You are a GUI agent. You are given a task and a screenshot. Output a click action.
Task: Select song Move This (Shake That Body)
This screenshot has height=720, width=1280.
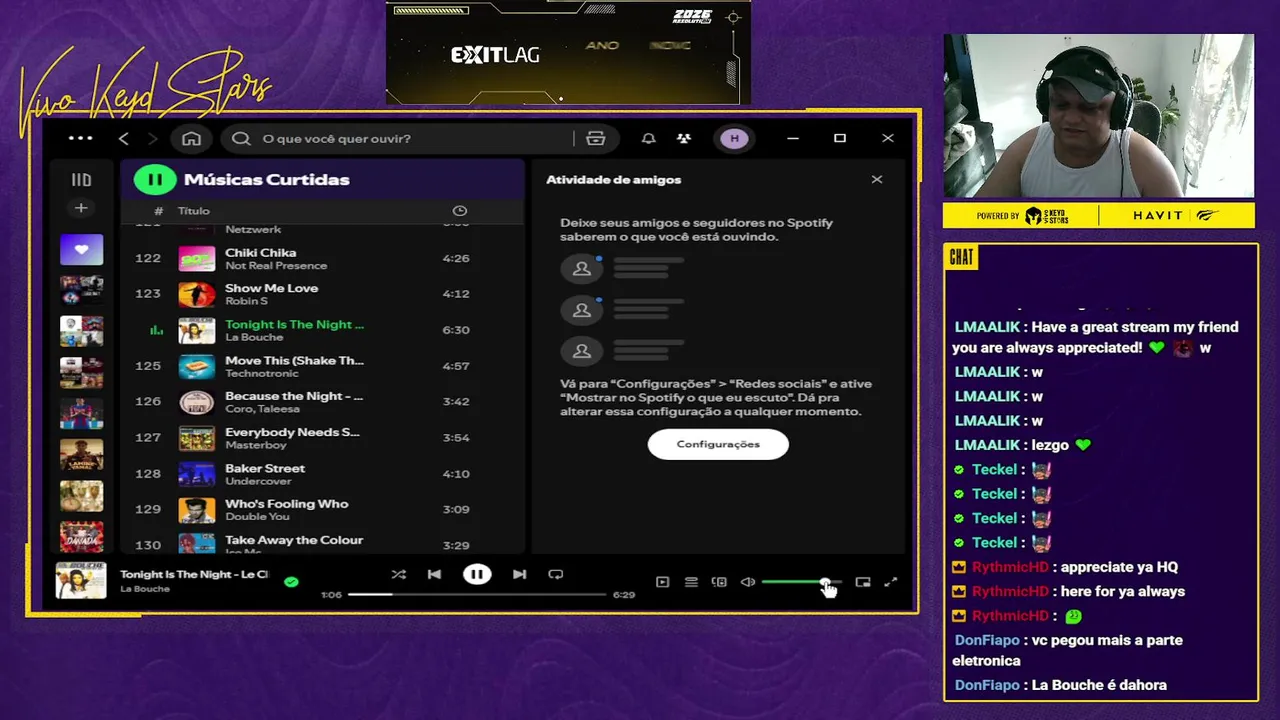point(322,366)
